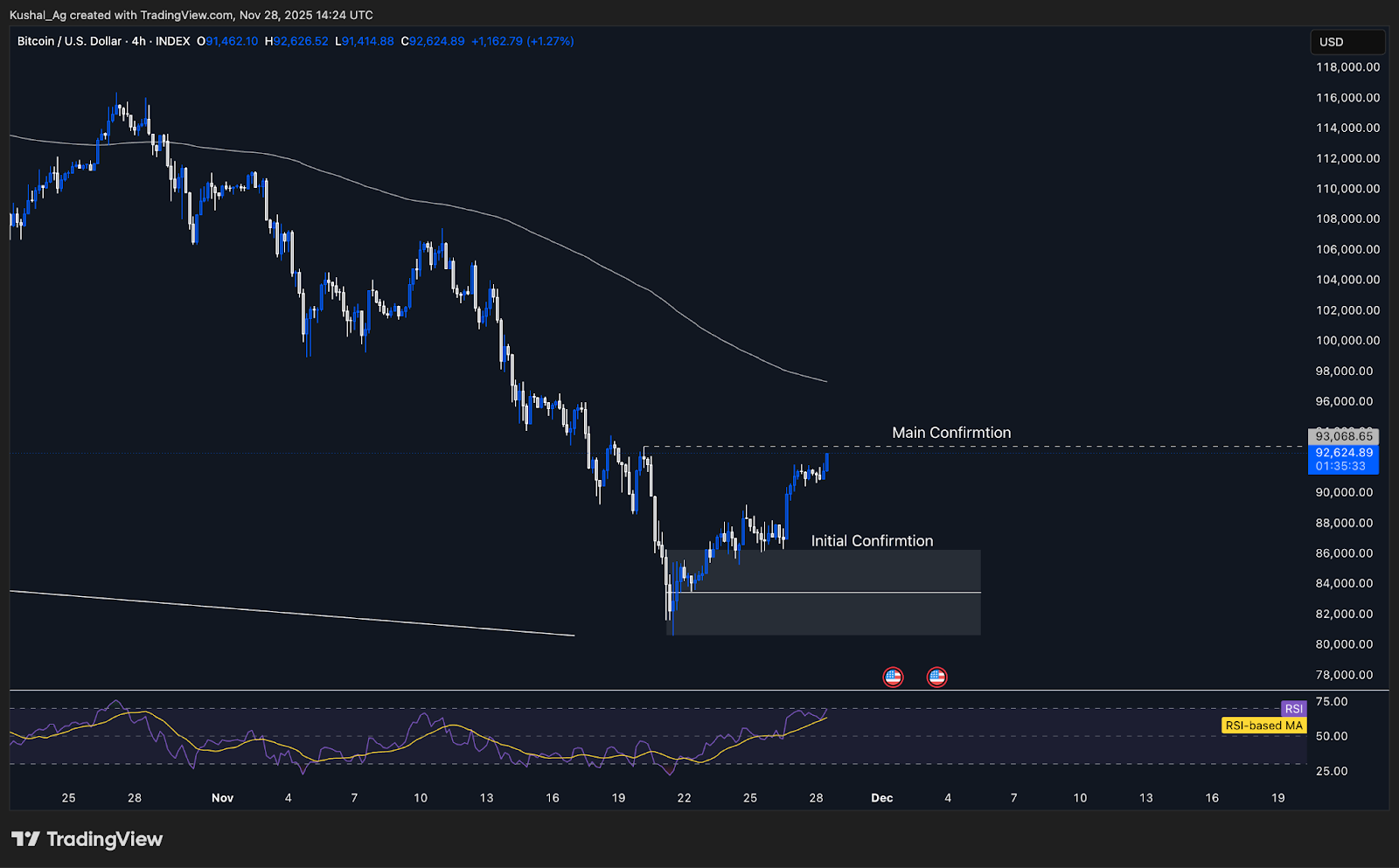Click the Main Confirmtion text label on the chart
This screenshot has height=868, width=1399.
pos(950,432)
